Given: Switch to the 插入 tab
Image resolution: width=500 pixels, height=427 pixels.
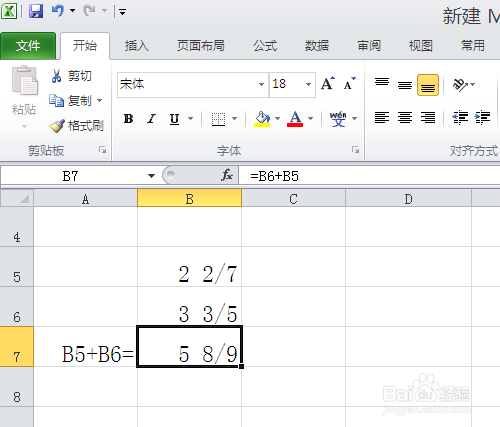Looking at the screenshot, I should tap(137, 46).
